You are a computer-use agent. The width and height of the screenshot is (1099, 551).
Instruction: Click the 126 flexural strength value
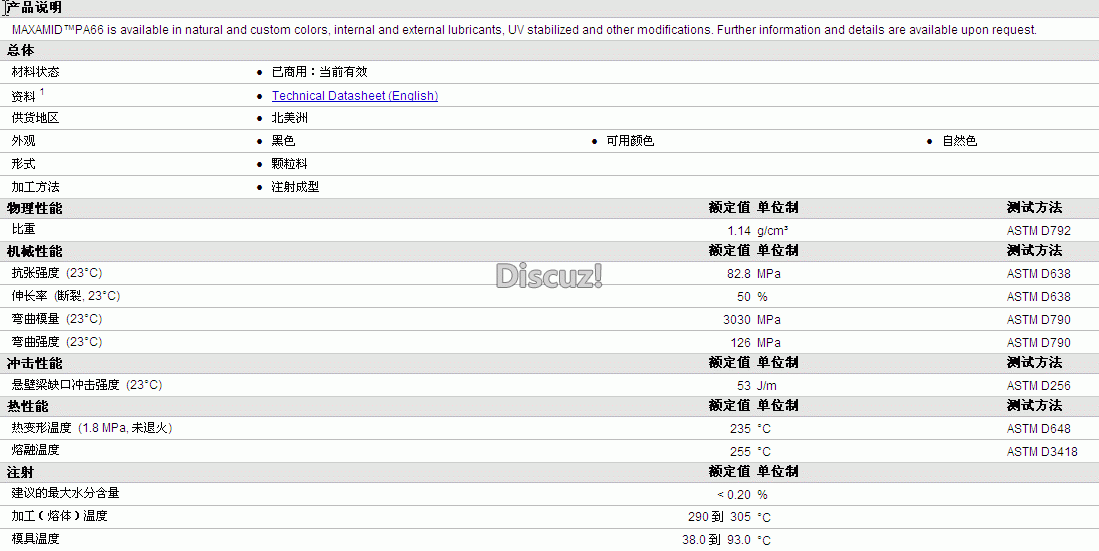tap(740, 343)
